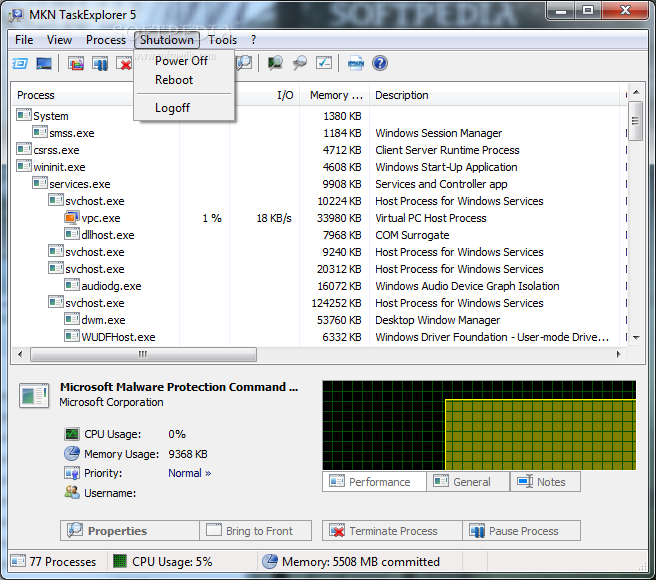The width and height of the screenshot is (656, 580).
Task: Click the vpc.exe orange process icon
Action: pos(72,218)
